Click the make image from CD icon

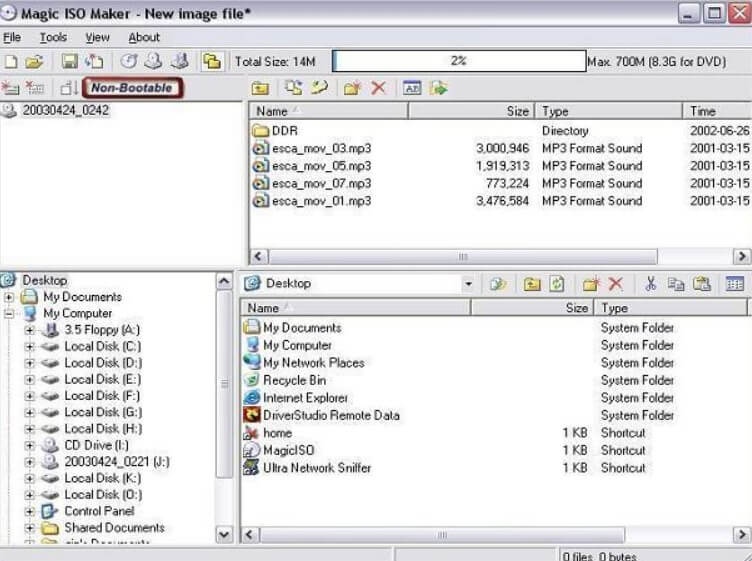(x=153, y=61)
